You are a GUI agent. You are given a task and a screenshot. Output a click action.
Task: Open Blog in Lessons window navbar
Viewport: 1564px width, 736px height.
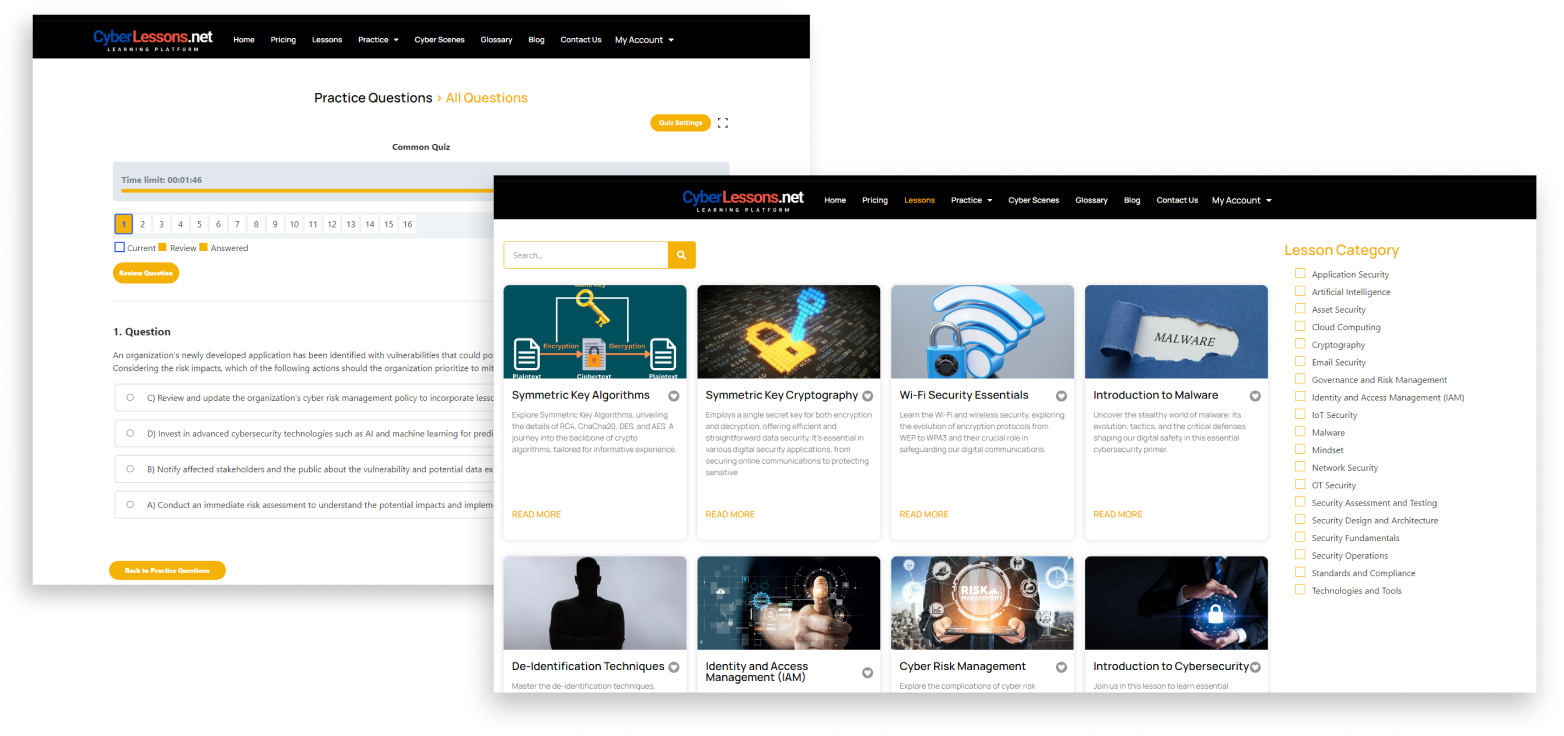(x=1132, y=200)
